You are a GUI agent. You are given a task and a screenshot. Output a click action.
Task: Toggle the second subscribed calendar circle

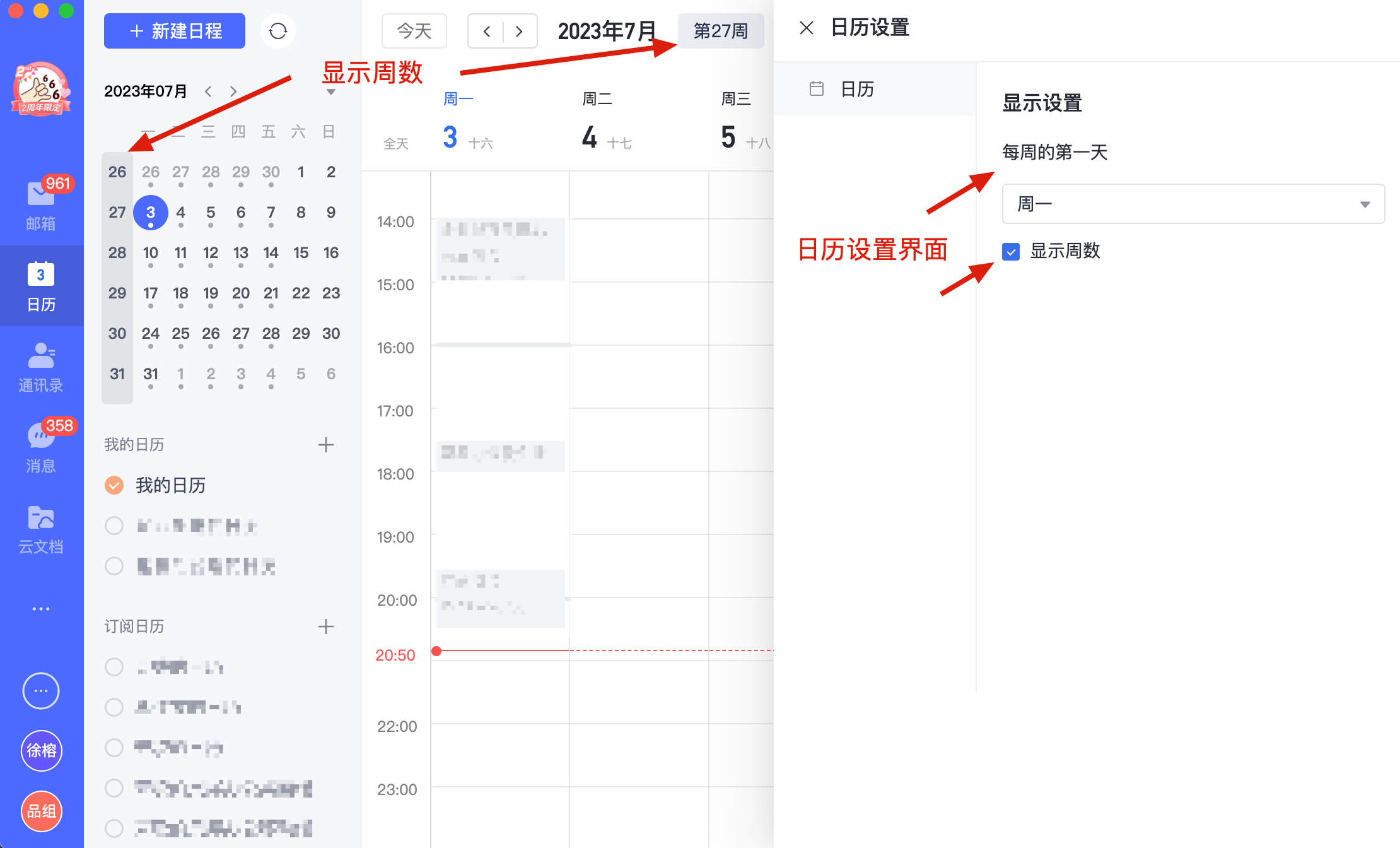click(114, 707)
